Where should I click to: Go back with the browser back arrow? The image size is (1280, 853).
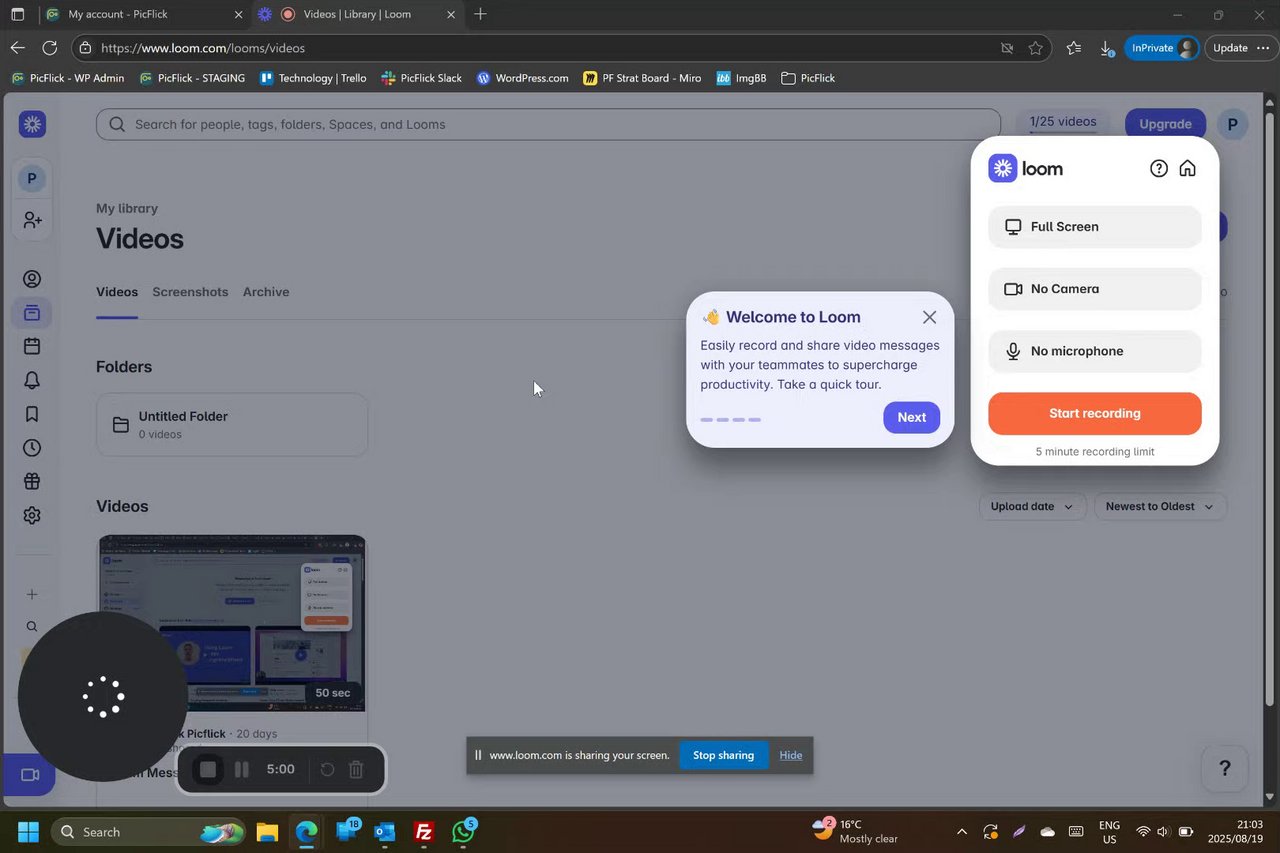click(17, 48)
